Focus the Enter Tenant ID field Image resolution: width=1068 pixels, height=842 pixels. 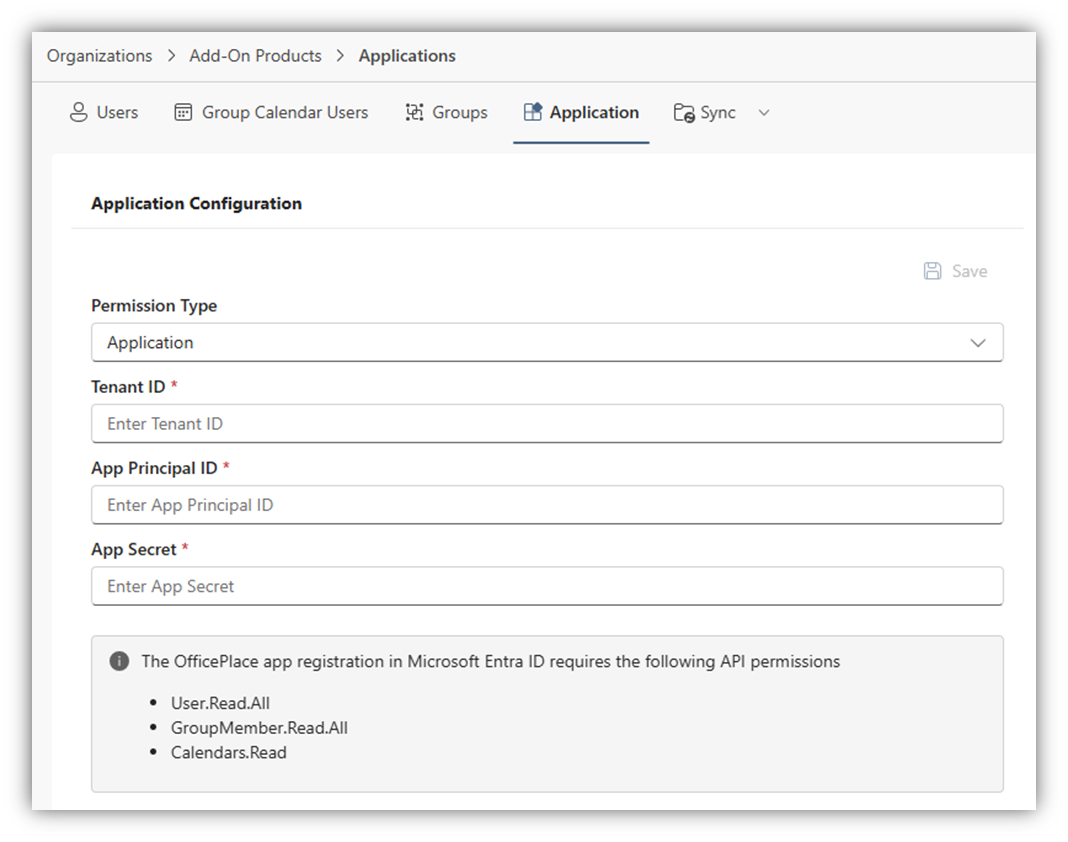[x=546, y=424]
